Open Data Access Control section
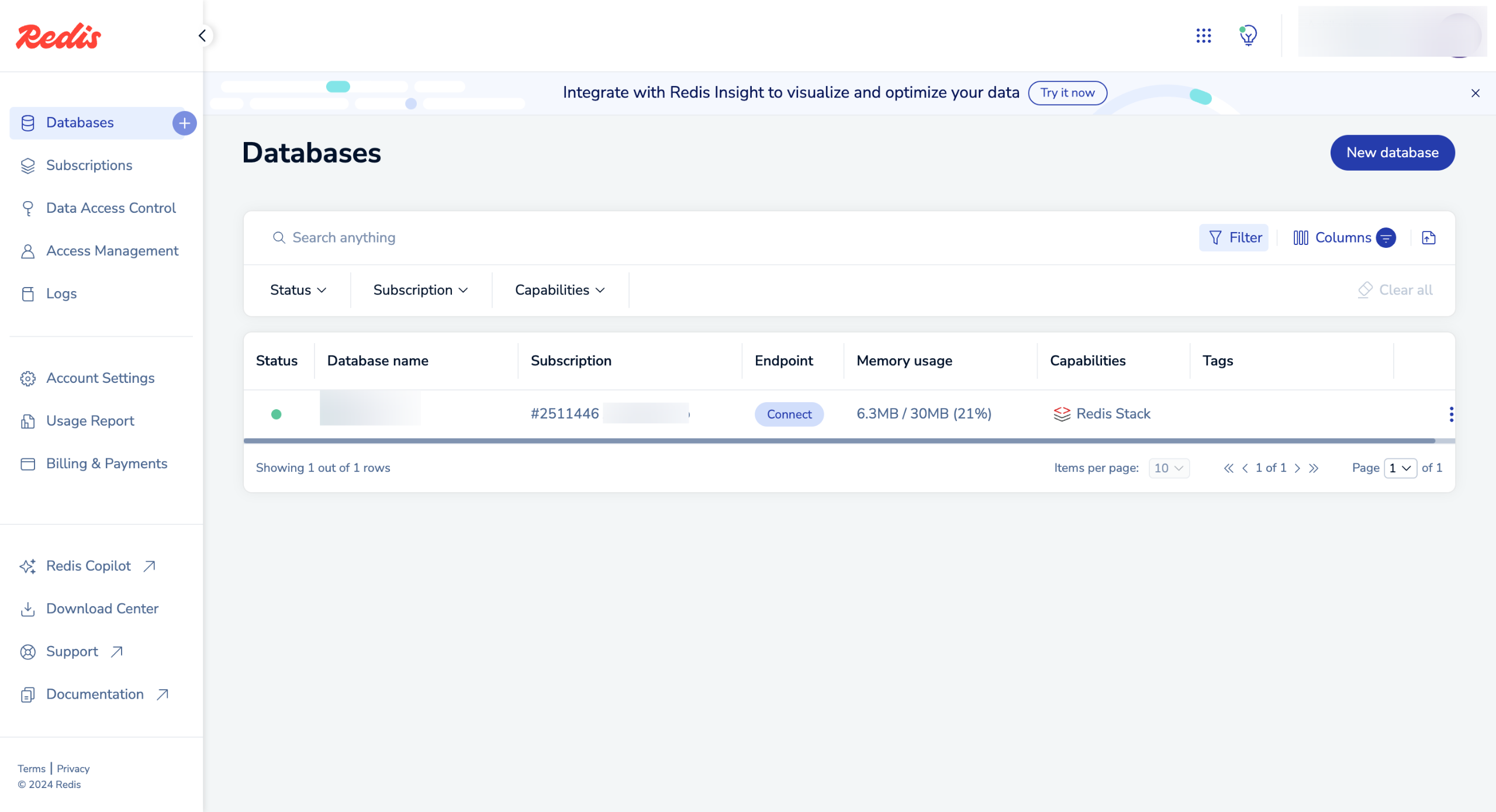1496x812 pixels. click(x=110, y=209)
